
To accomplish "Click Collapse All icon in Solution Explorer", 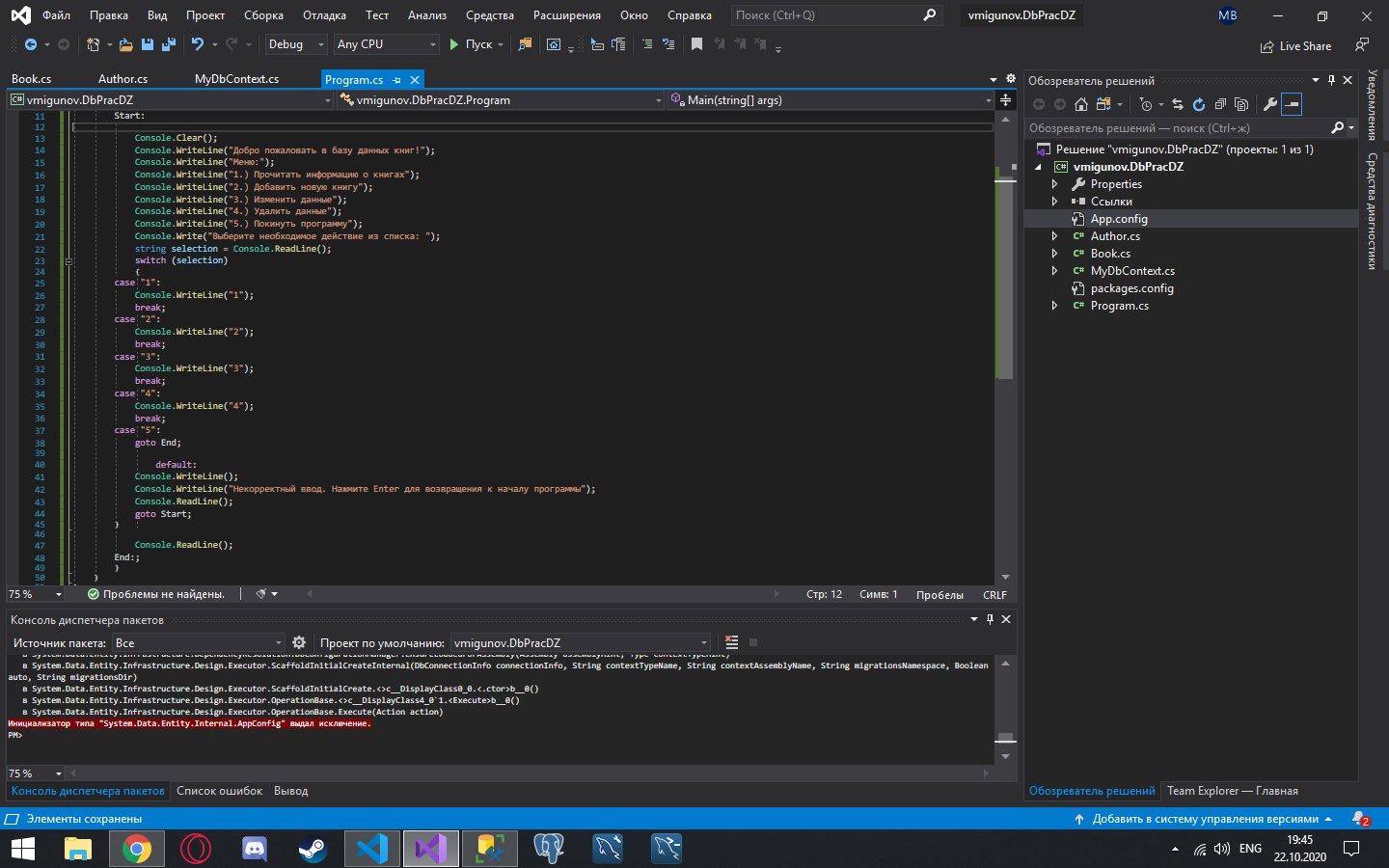I will (1220, 104).
